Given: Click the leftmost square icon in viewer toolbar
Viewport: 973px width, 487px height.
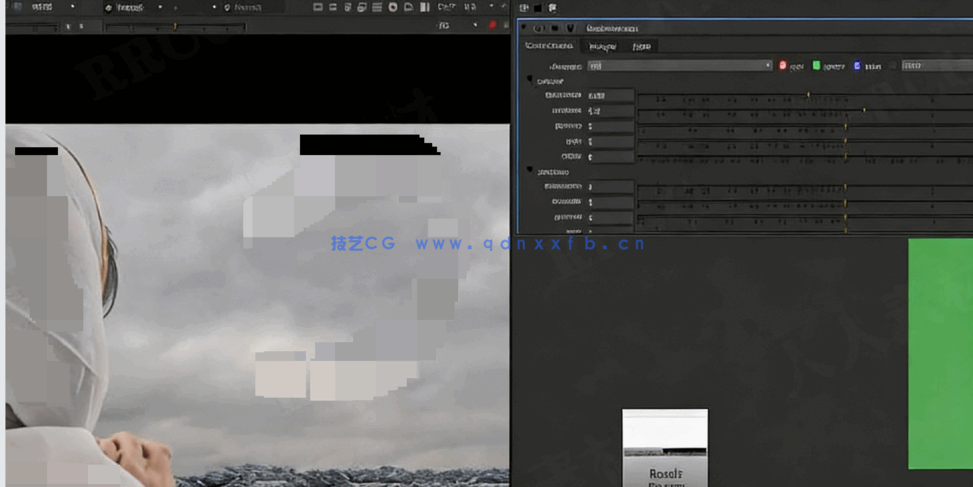Looking at the screenshot, I should (x=318, y=7).
